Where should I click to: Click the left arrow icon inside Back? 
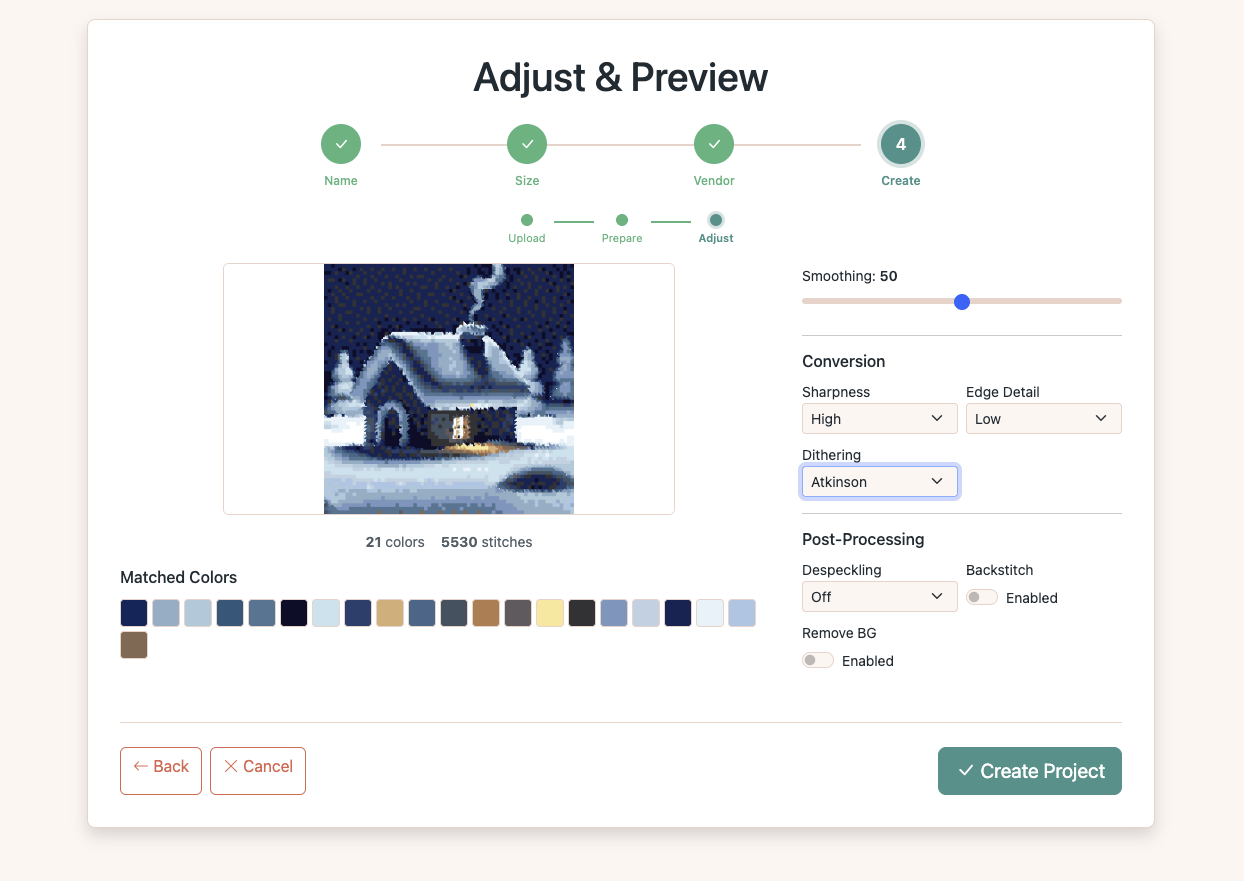(142, 768)
